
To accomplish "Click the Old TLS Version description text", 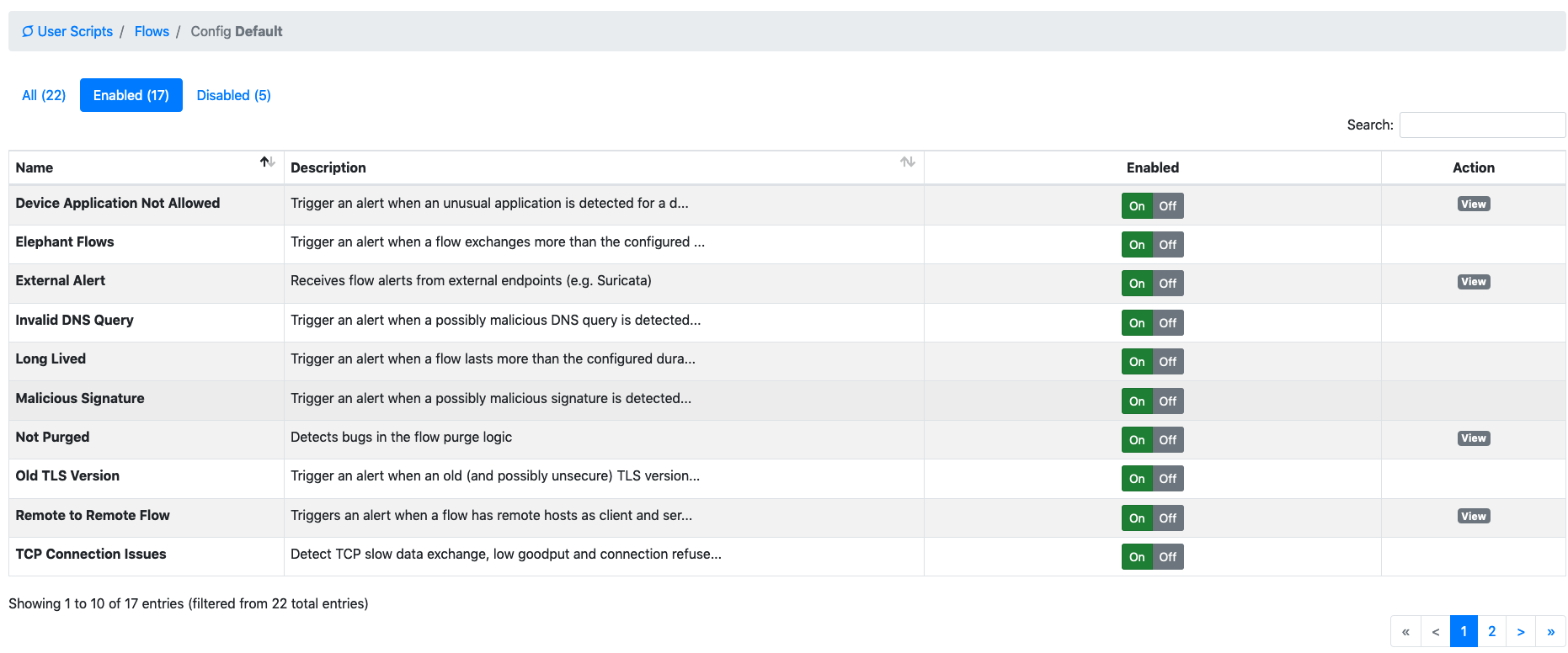I will pyautogui.click(x=495, y=476).
